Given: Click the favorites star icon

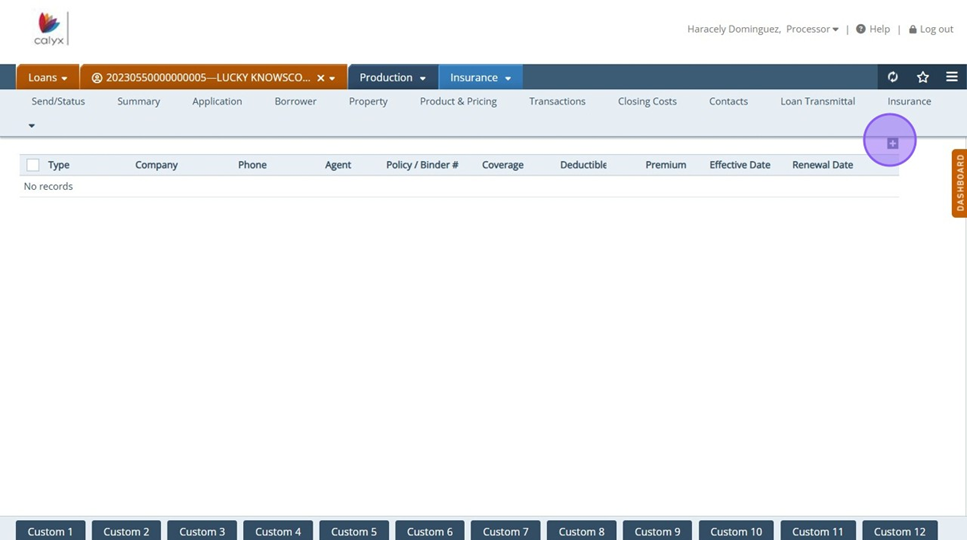Looking at the screenshot, I should click(922, 77).
